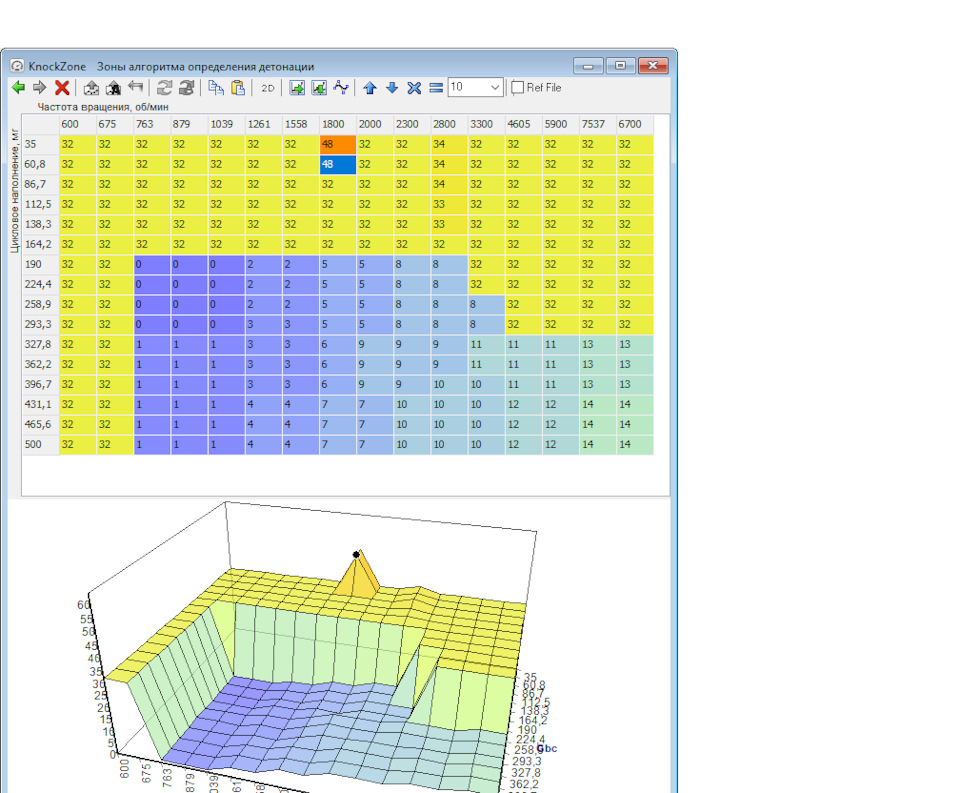Minimize the KnockZone window

tap(588, 66)
